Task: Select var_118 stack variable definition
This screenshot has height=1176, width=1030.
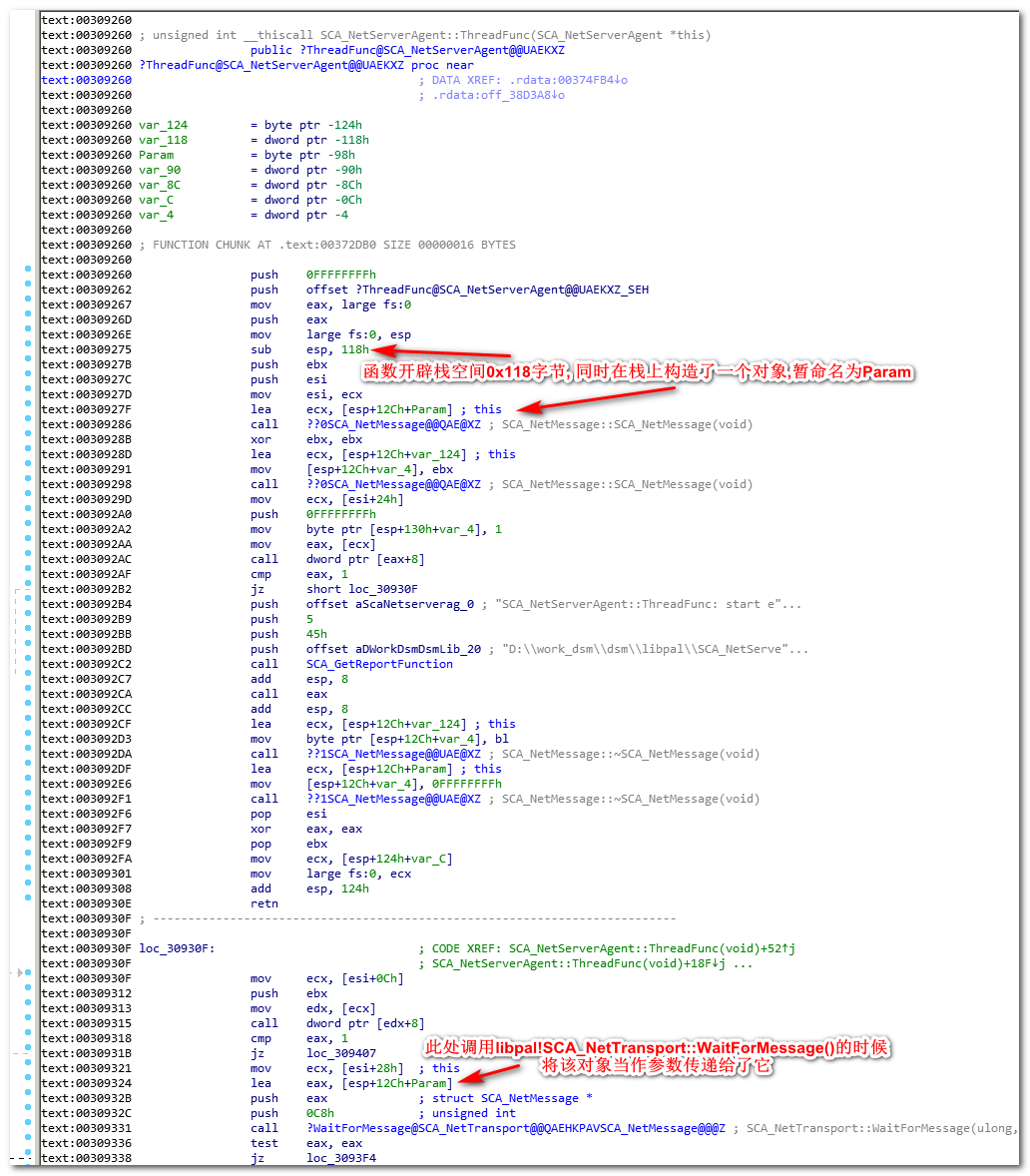Action: (254, 140)
